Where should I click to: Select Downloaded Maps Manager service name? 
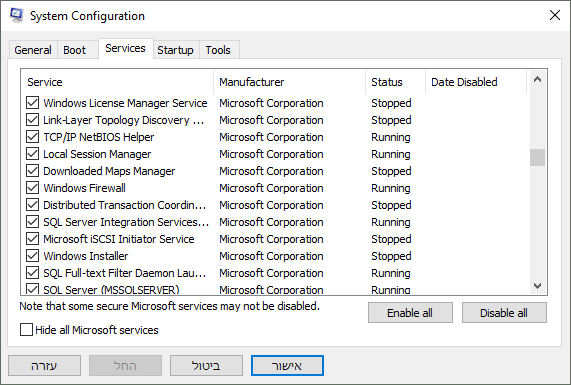(109, 171)
